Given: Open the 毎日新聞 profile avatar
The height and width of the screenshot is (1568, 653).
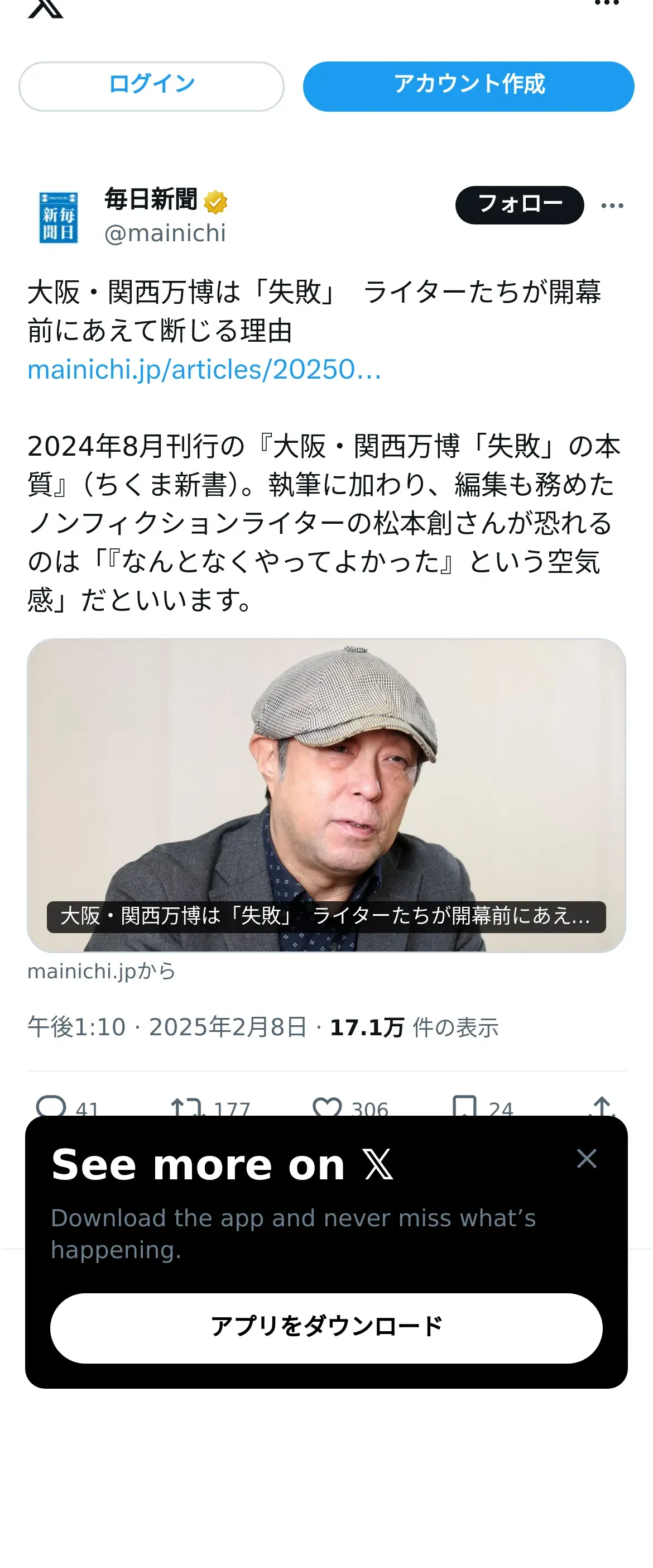Looking at the screenshot, I should coord(59,217).
